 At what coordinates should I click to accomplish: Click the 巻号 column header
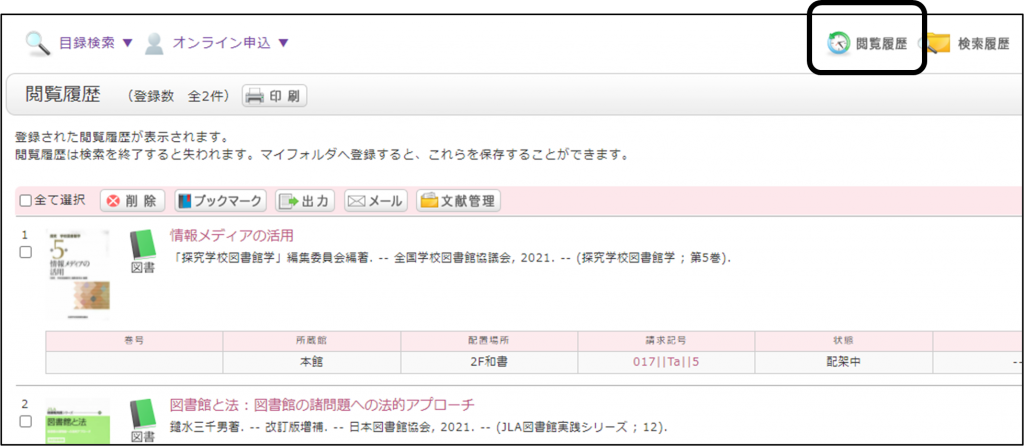click(135, 341)
